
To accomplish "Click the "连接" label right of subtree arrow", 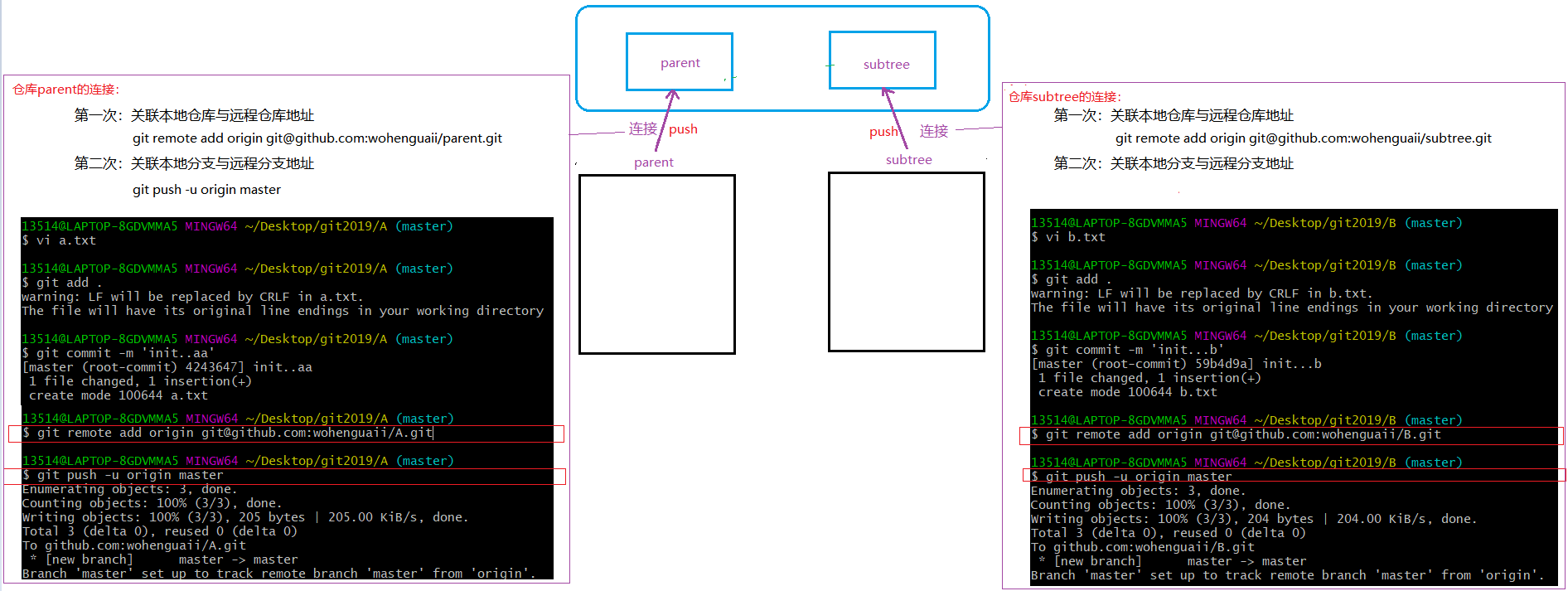I will pyautogui.click(x=933, y=131).
